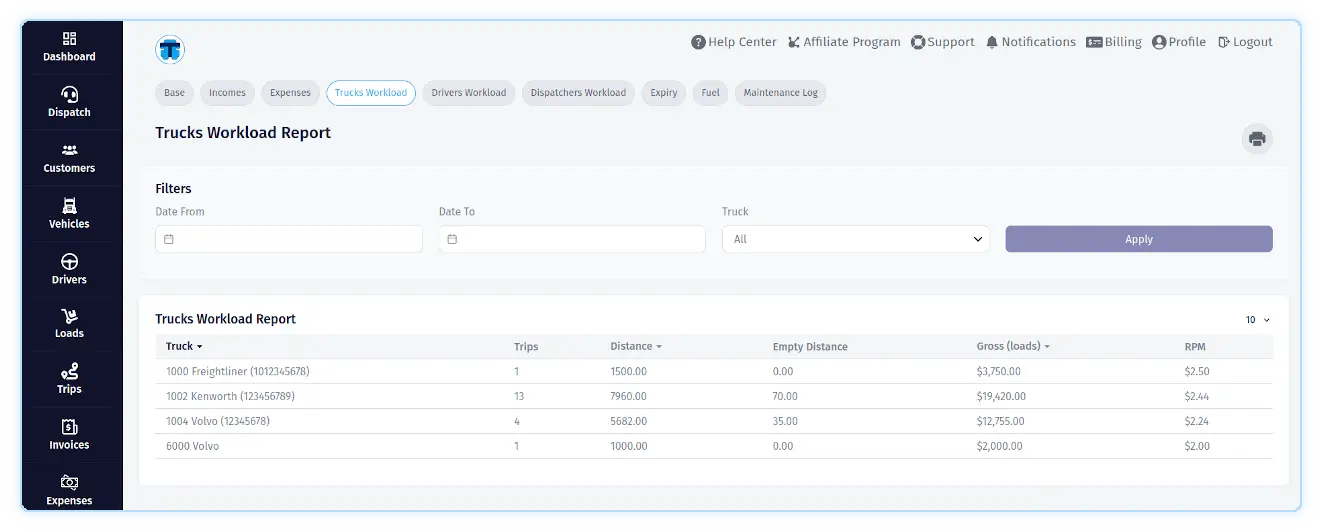
Task: Open Drivers steering wheel icon
Action: coord(69,262)
